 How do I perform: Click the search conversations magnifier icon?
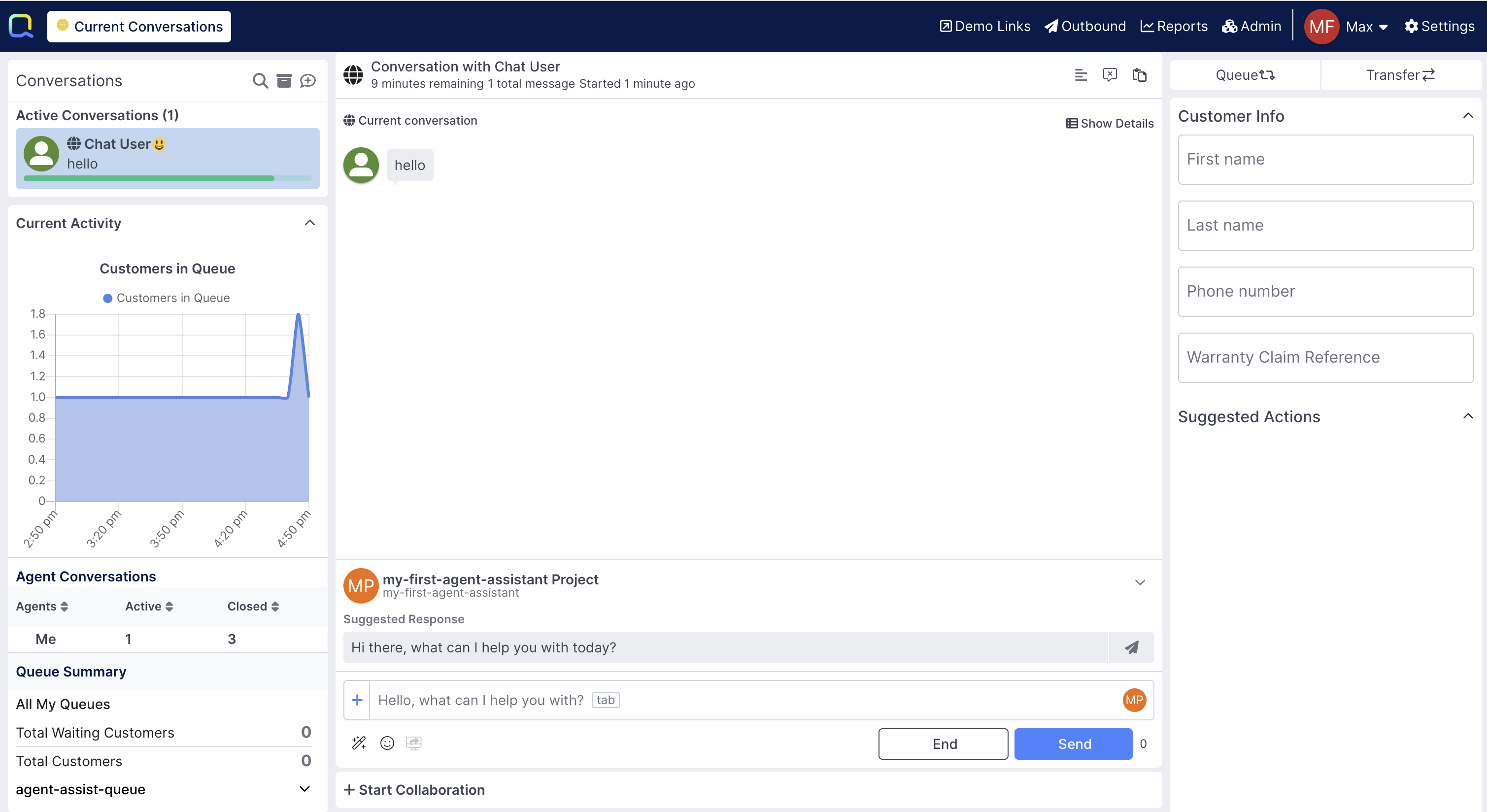click(x=260, y=81)
